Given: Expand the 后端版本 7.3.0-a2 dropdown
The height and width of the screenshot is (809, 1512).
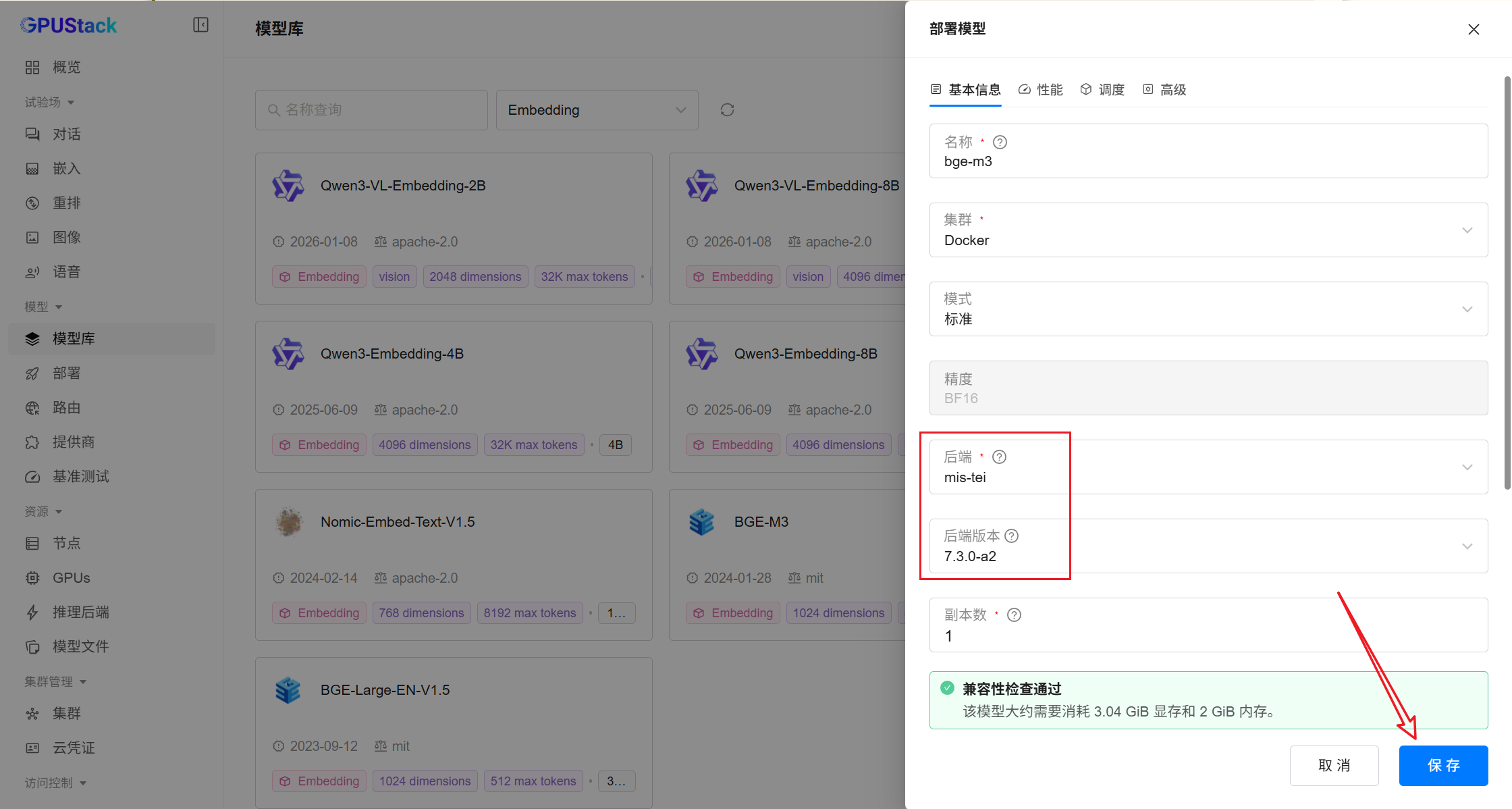Looking at the screenshot, I should 1208,546.
